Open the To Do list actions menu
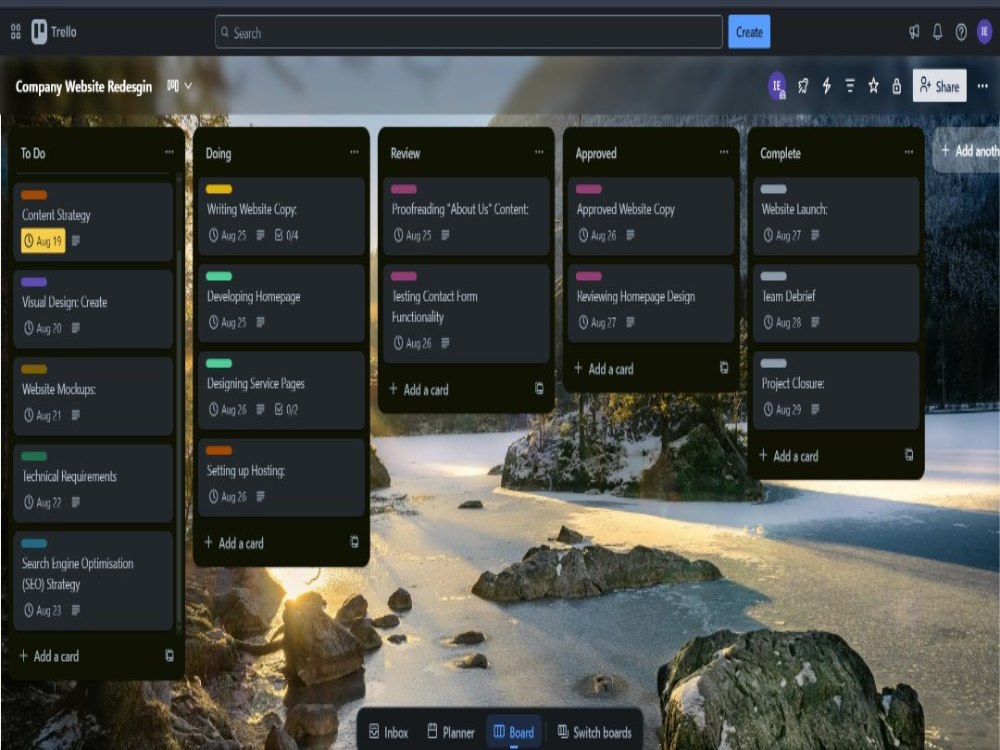 [169, 152]
